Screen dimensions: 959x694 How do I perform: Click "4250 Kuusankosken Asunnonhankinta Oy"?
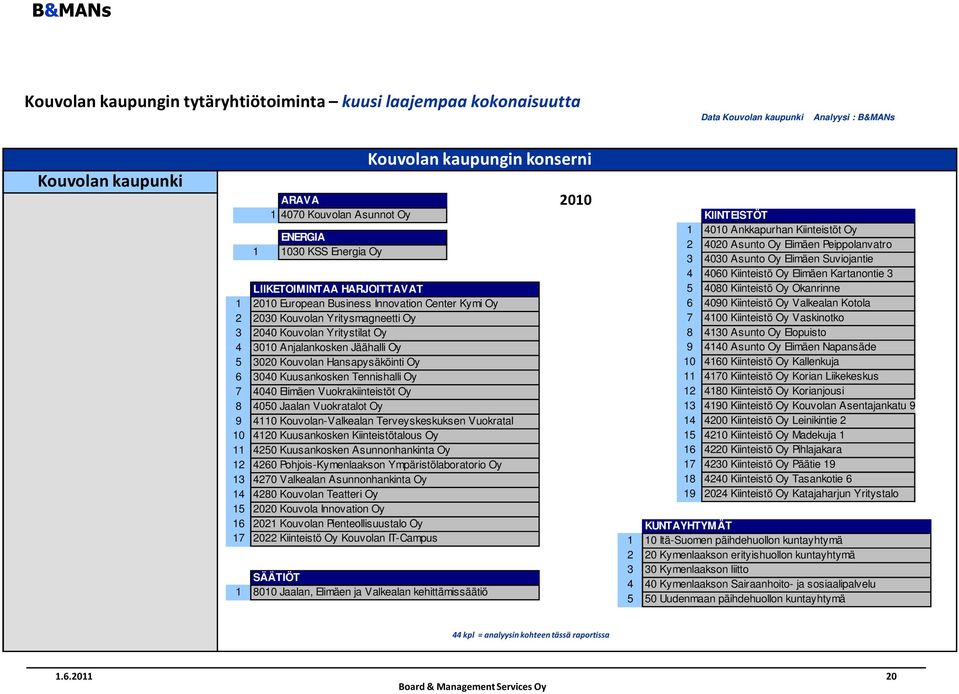(395, 451)
